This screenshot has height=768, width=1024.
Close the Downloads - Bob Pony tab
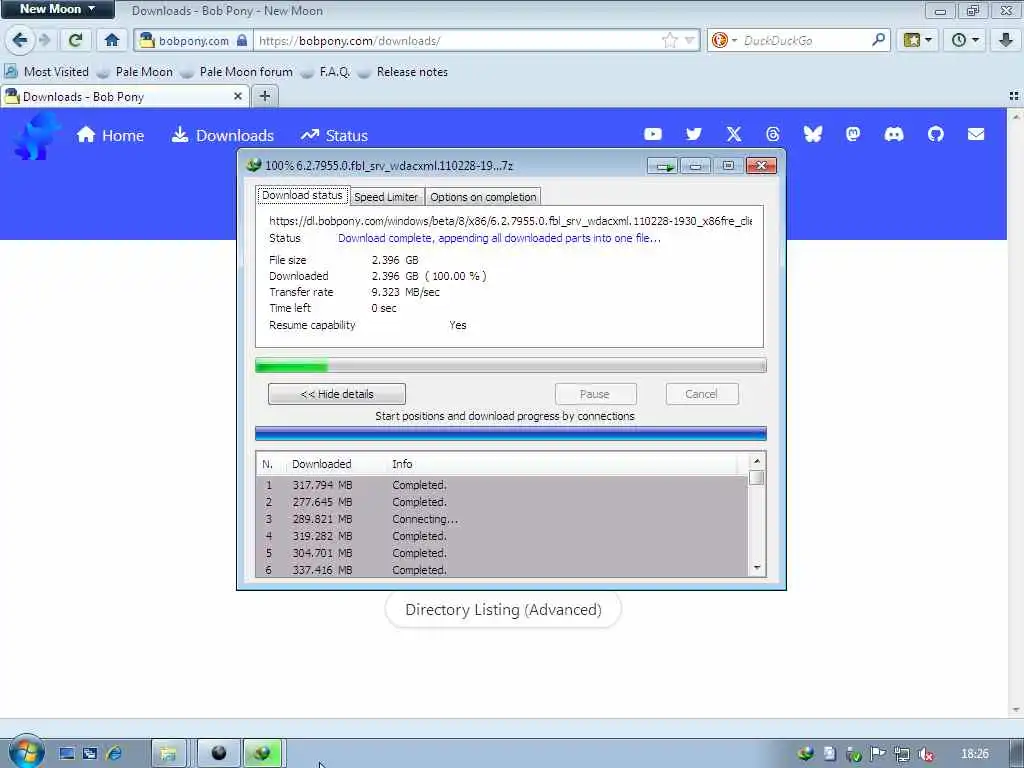[238, 97]
